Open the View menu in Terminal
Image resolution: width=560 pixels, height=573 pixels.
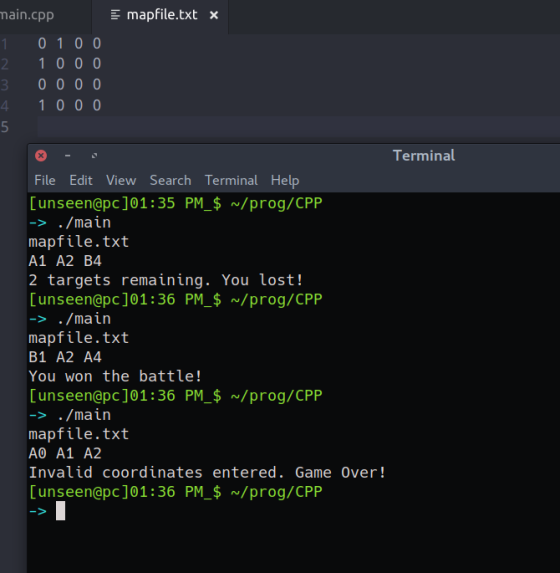[121, 180]
